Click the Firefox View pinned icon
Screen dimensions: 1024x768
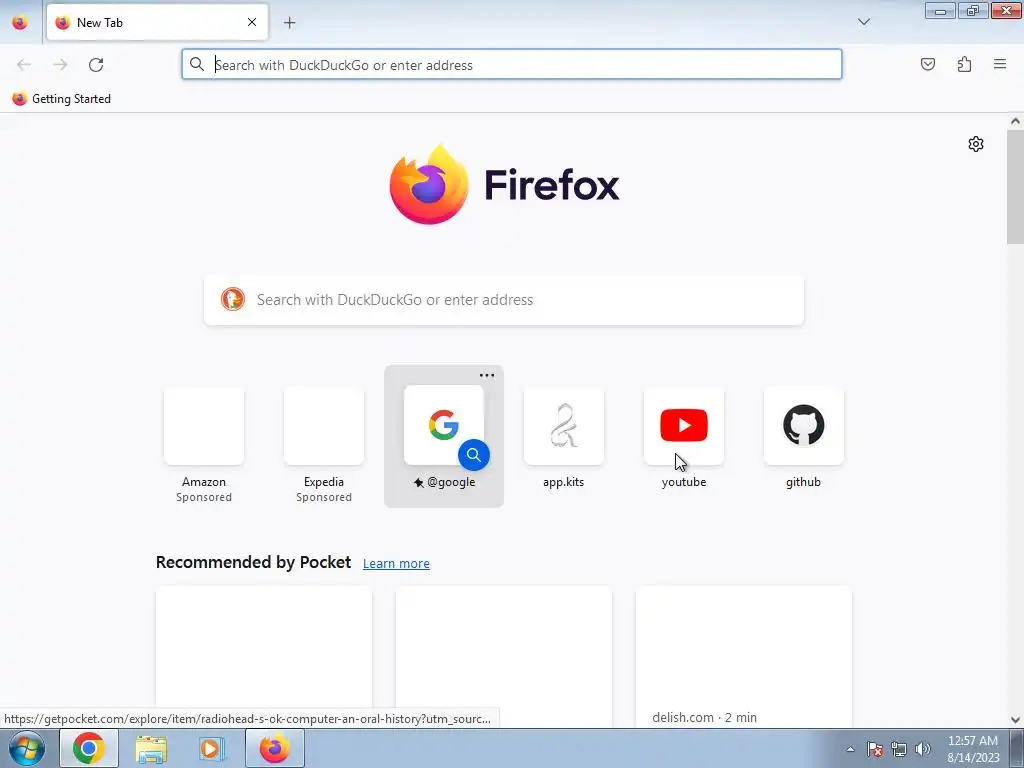20,23
